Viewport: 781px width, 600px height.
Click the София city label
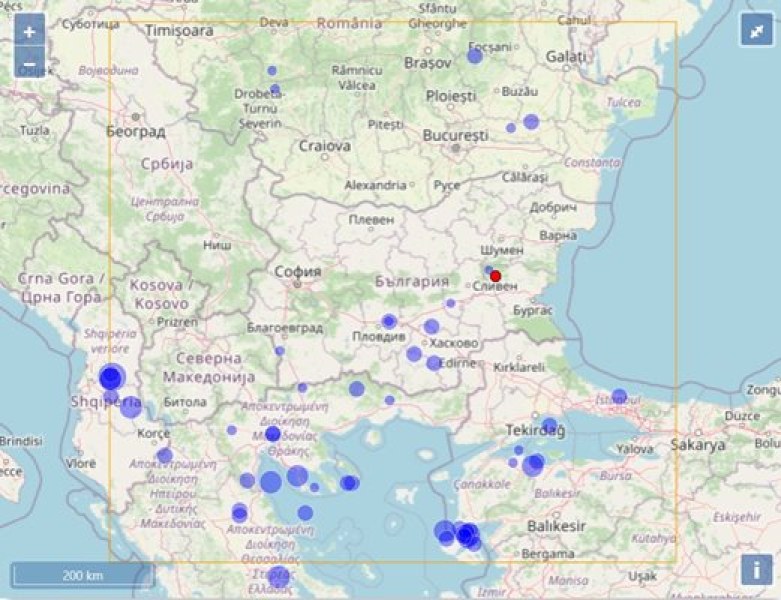tap(297, 271)
